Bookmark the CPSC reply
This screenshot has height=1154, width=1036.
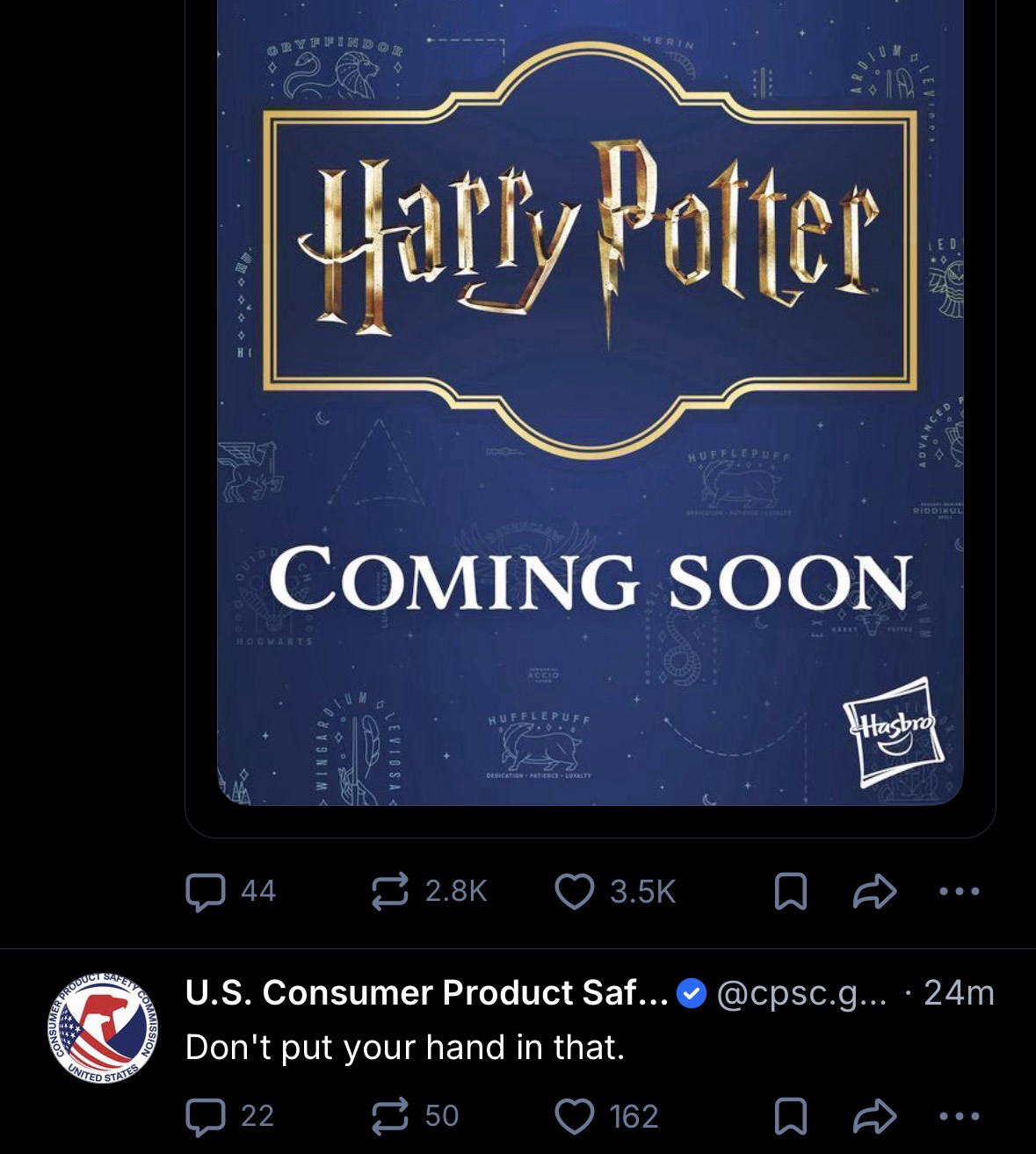coord(789,1116)
